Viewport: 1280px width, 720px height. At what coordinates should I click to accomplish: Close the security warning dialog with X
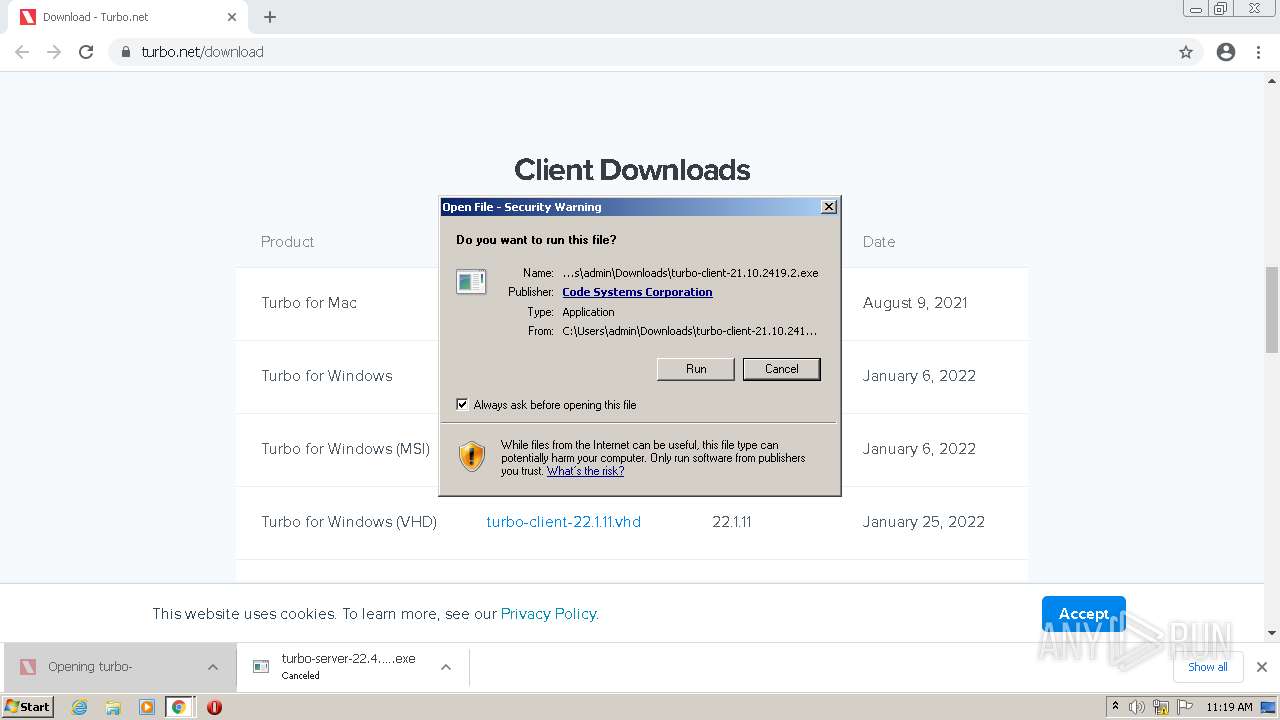(828, 207)
